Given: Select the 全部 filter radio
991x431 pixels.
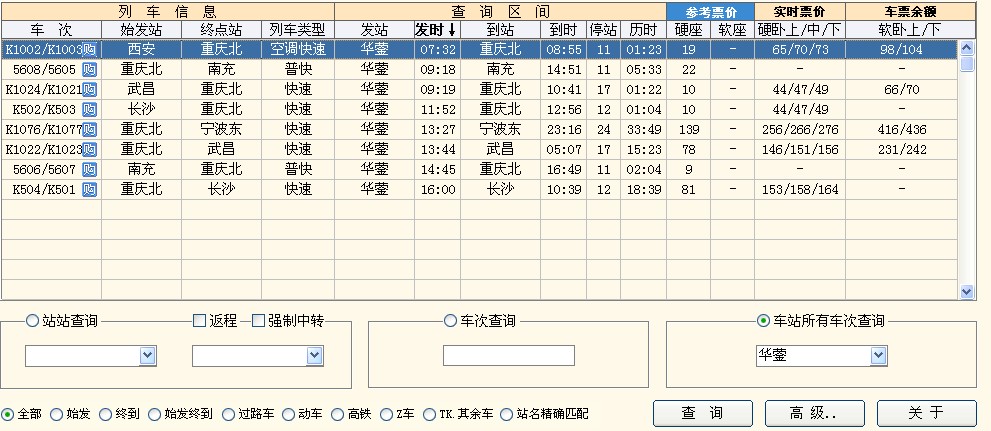Looking at the screenshot, I should point(8,415).
